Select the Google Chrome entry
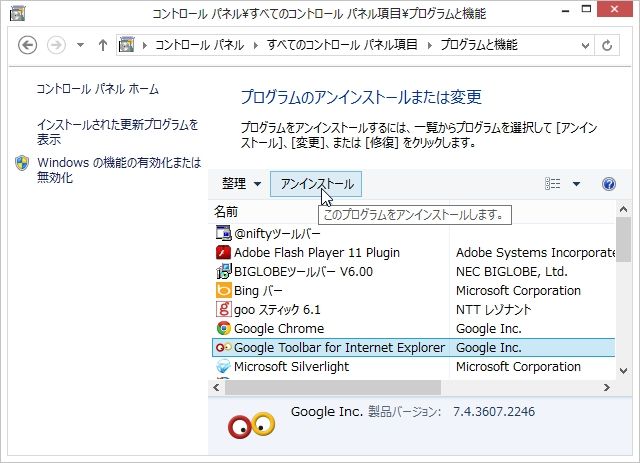Screen dimensions: 640x463 coord(279,329)
